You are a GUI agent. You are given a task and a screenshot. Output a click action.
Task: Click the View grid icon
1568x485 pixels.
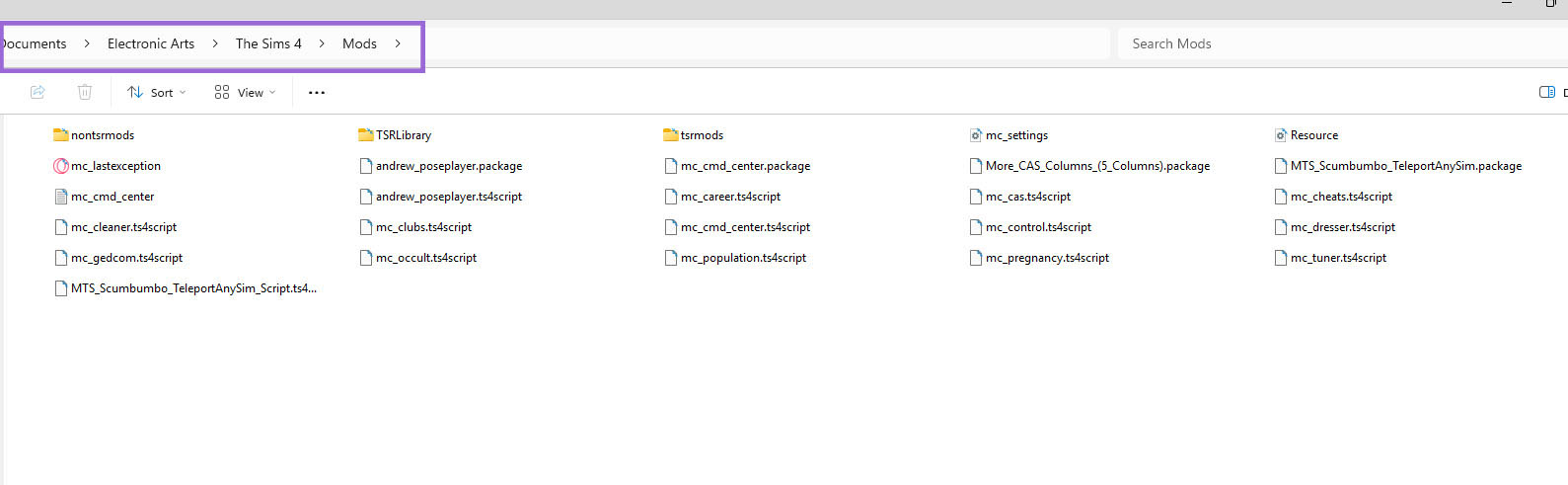tap(222, 92)
